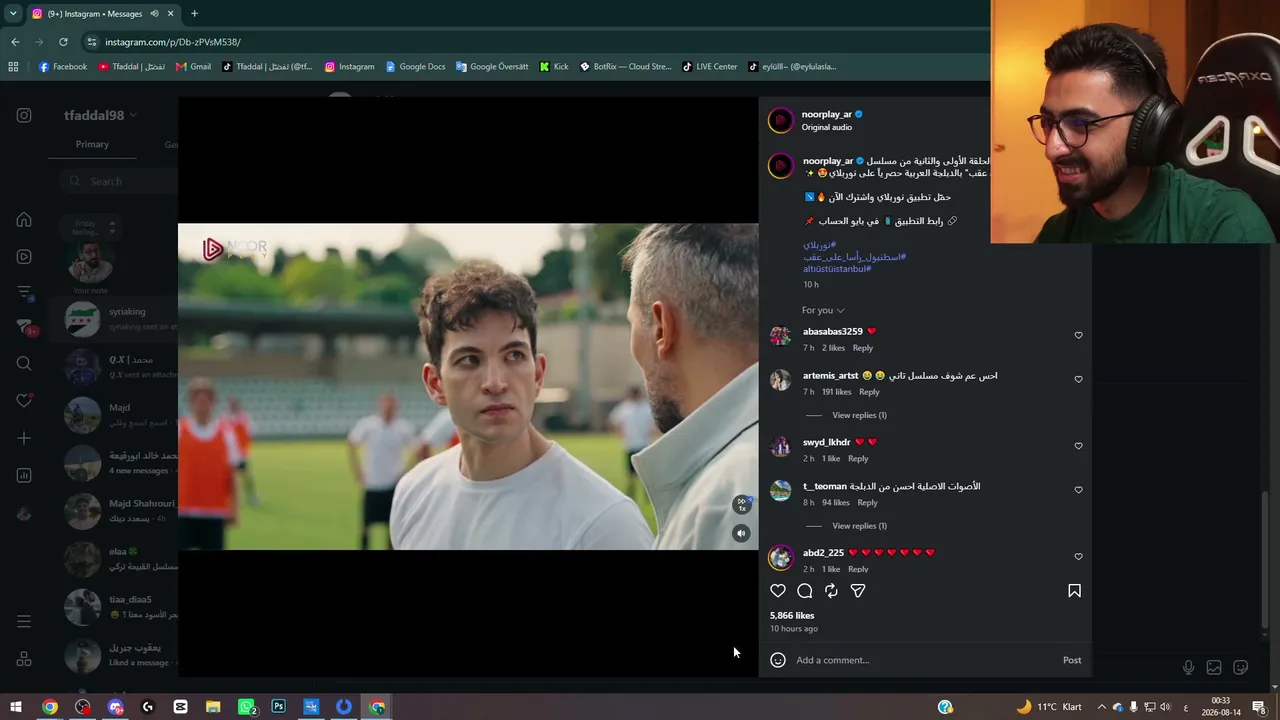This screenshot has width=1280, height=720.
Task: Like the comment by swyd_lkhdr
Action: (x=1078, y=446)
